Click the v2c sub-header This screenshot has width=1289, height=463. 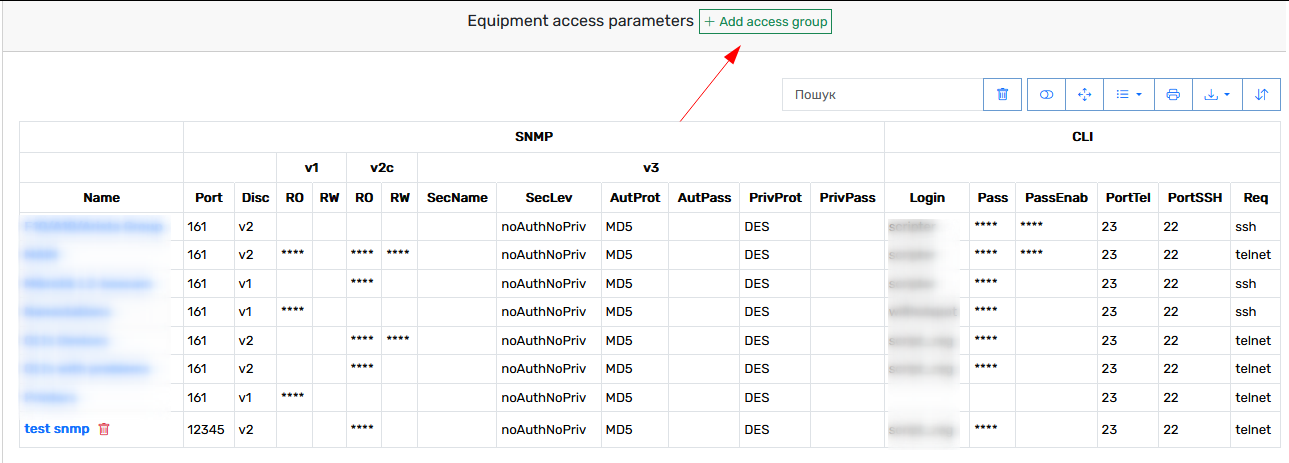(382, 168)
